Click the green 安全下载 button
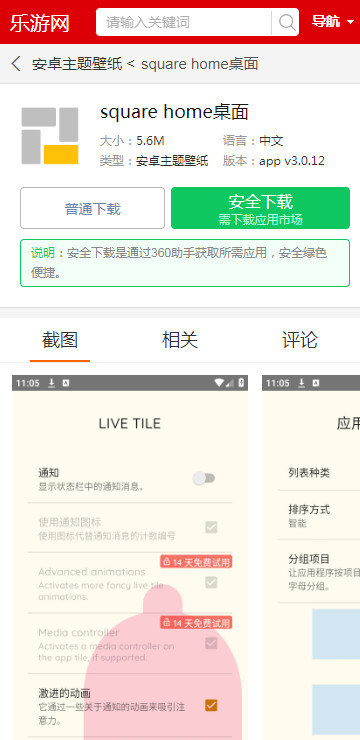Image resolution: width=360 pixels, height=740 pixels. tap(260, 208)
